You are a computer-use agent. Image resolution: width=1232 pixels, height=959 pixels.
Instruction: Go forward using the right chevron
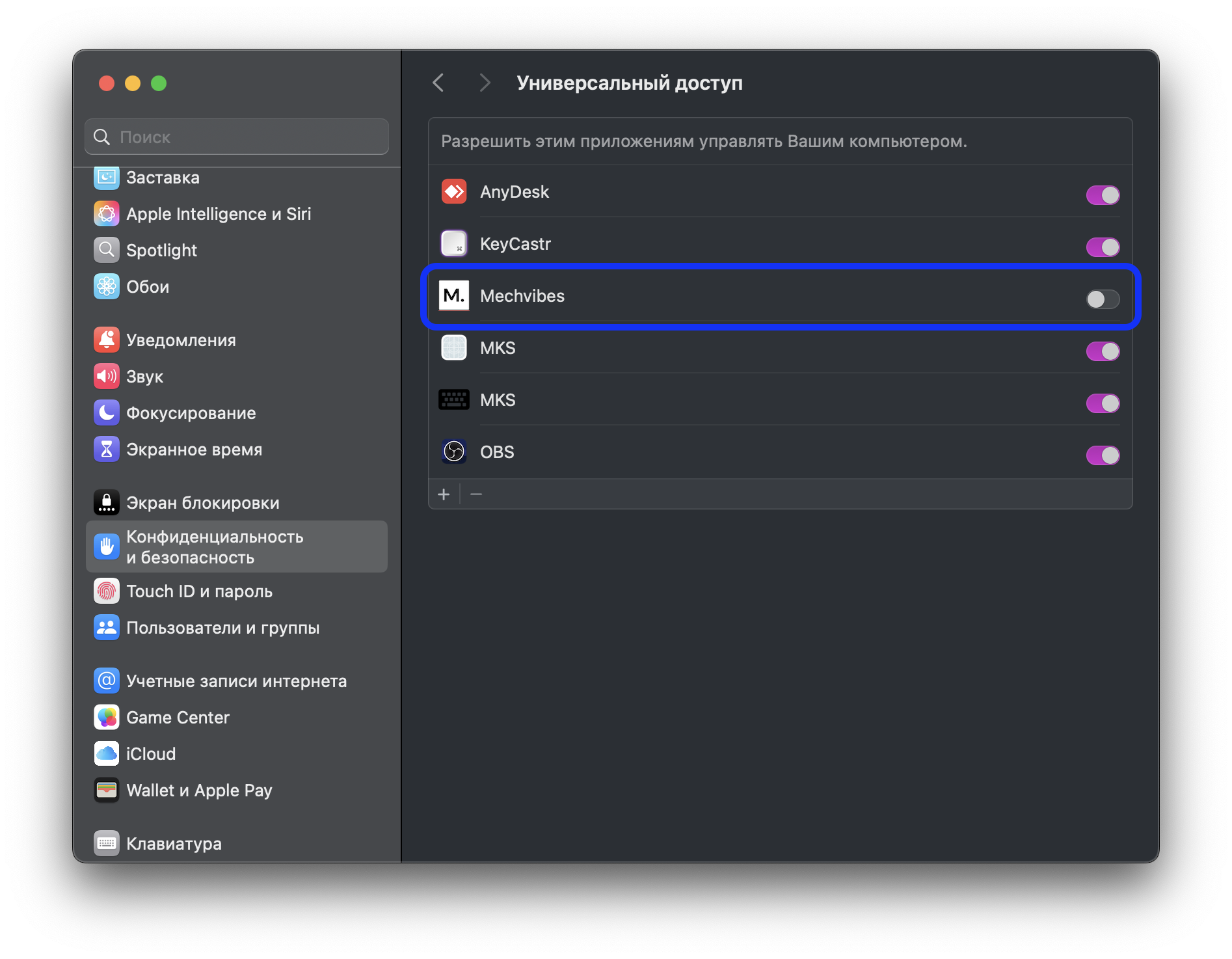[484, 83]
